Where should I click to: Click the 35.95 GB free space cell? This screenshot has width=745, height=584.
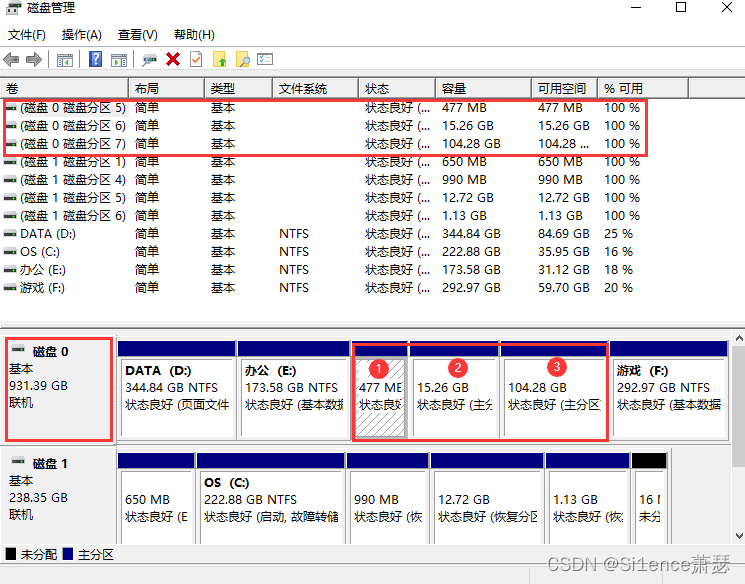564,252
